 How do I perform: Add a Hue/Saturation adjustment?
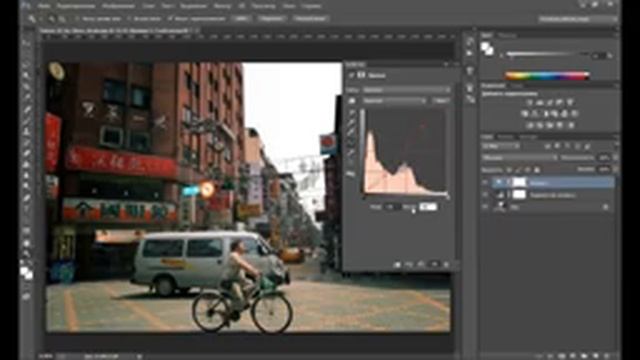point(525,113)
